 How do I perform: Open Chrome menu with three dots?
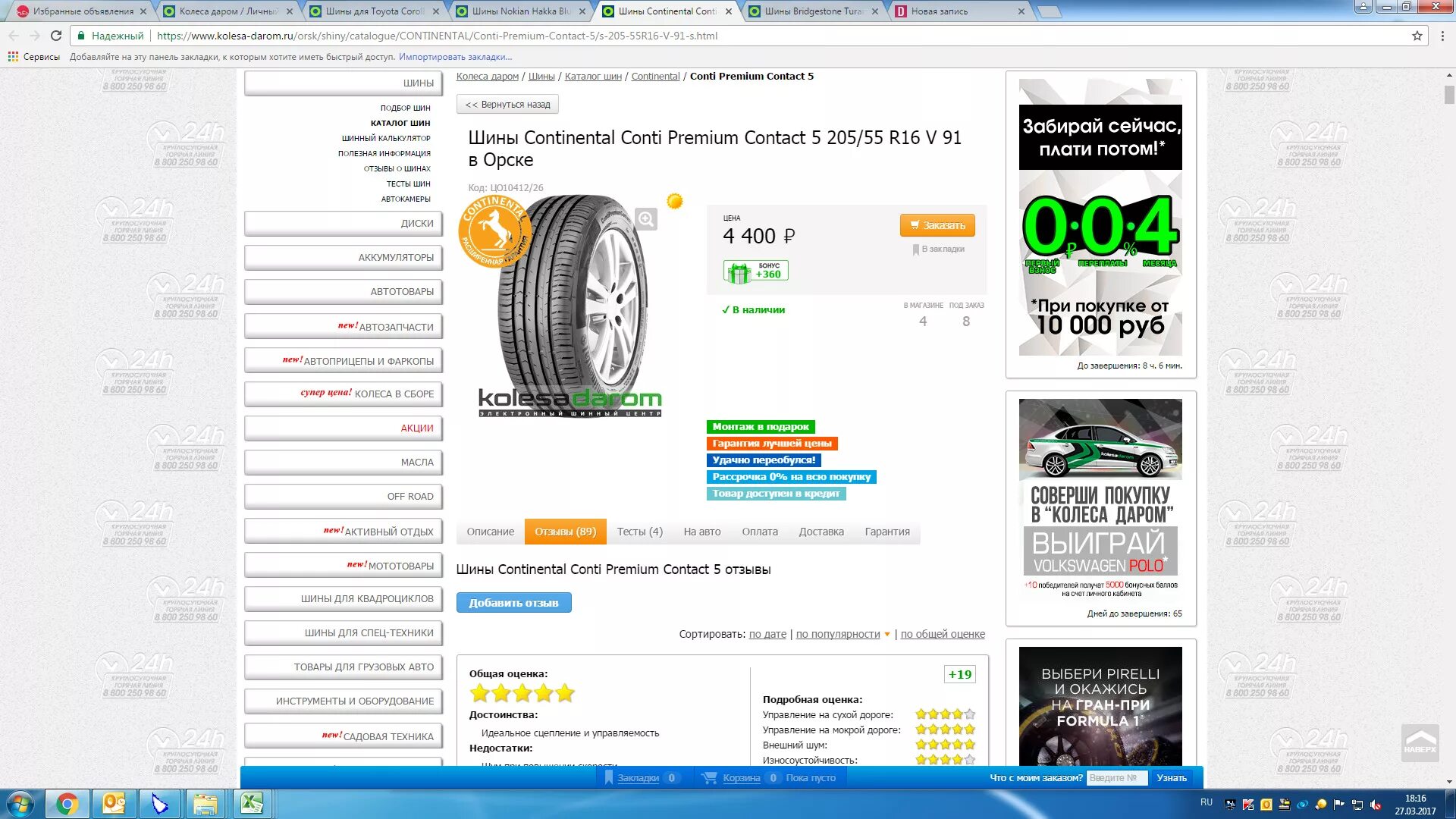1442,36
